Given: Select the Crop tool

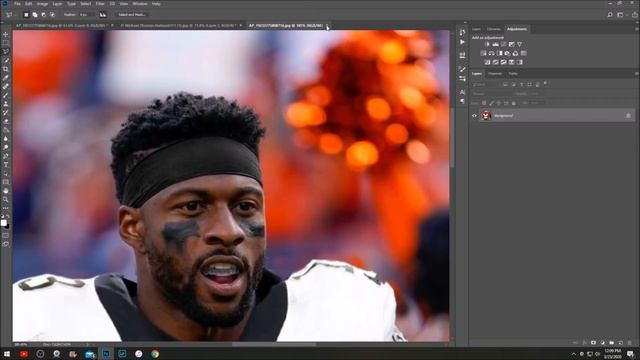Looking at the screenshot, I should (6, 69).
